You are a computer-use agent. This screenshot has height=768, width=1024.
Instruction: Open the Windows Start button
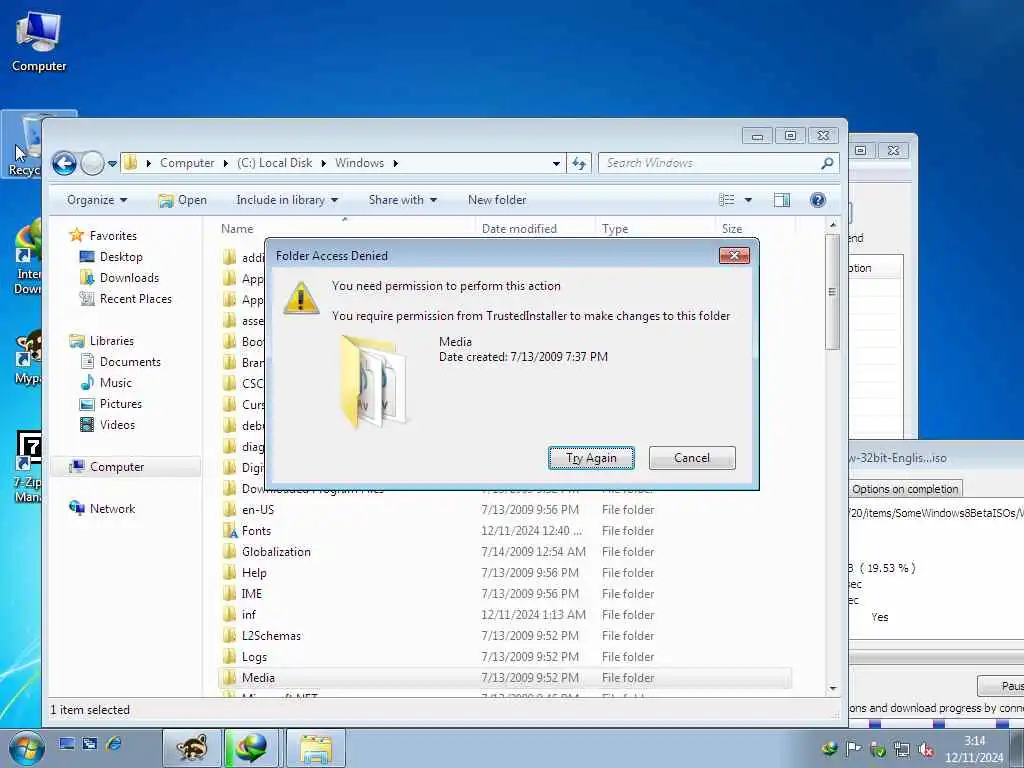point(26,748)
